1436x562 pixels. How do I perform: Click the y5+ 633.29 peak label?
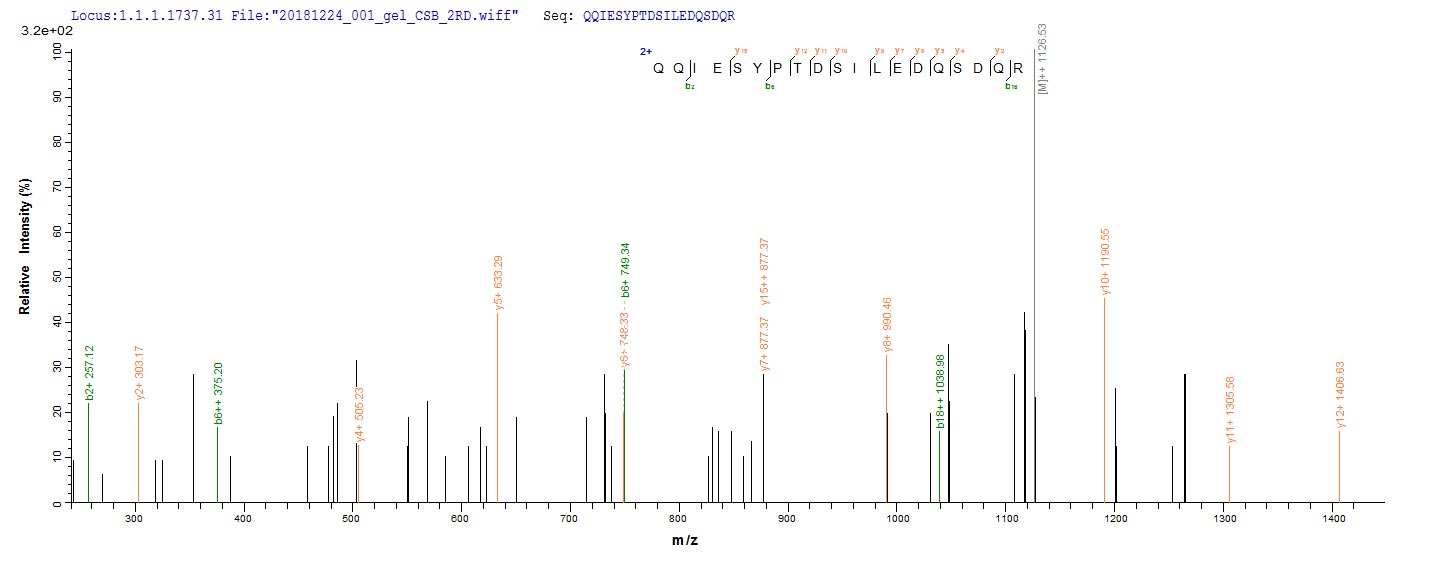point(498,282)
